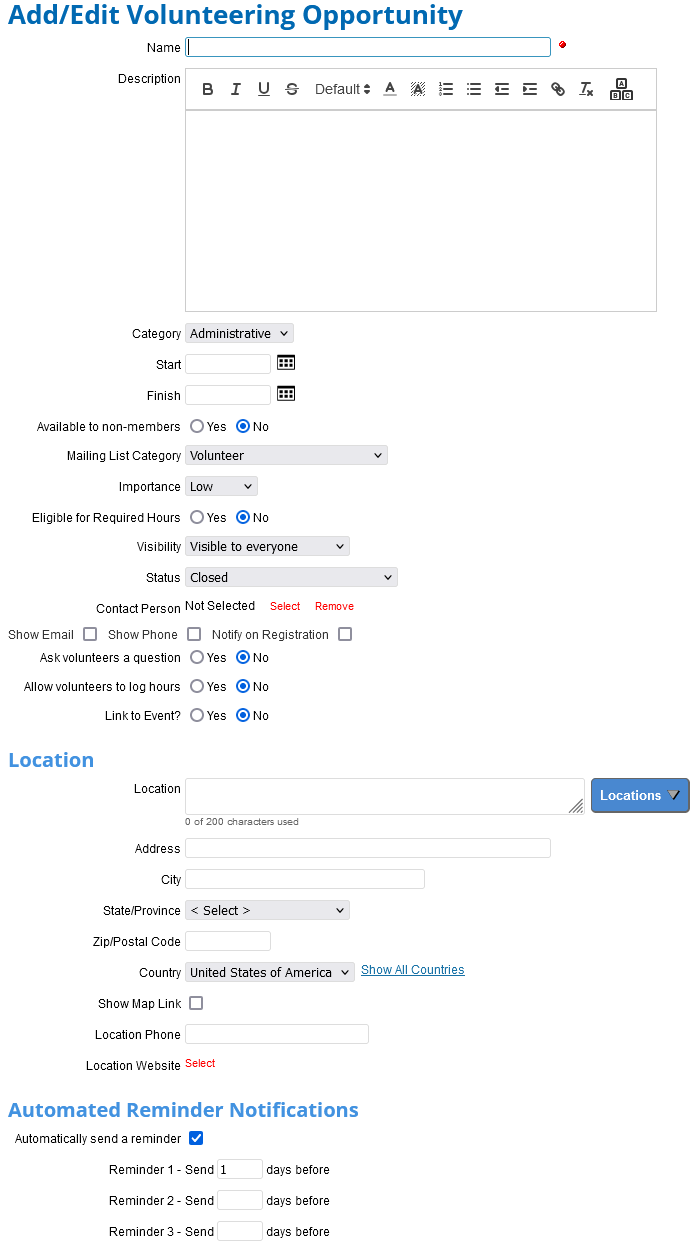The image size is (696, 1249).
Task: Click the Location Phone field
Action: point(277,1034)
